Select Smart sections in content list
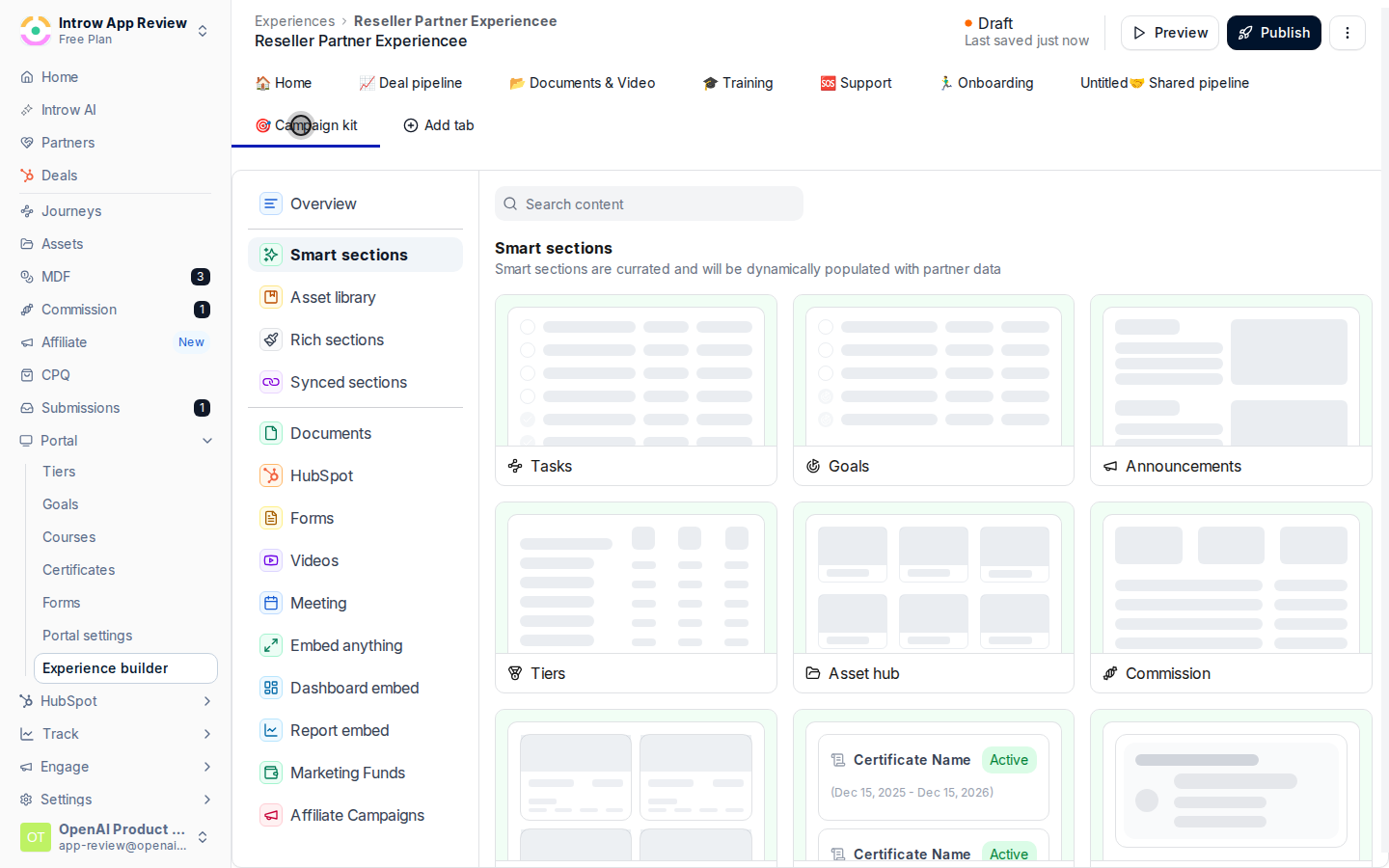The image size is (1389, 868). tap(355, 255)
